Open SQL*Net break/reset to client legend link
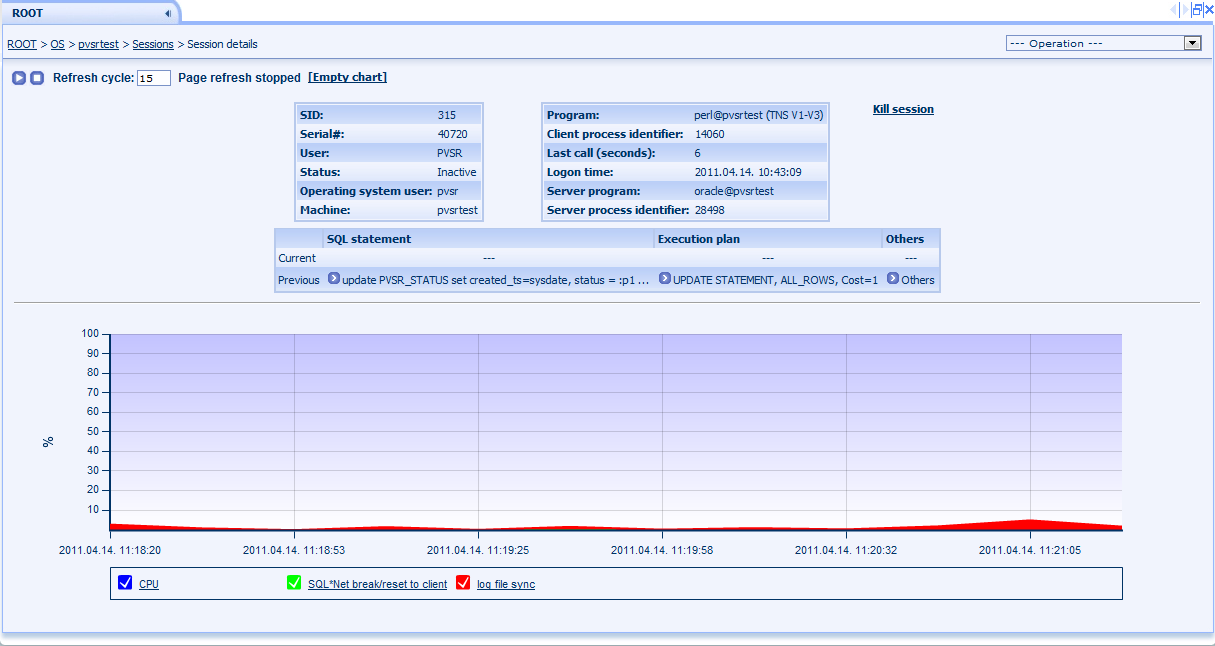Image resolution: width=1215 pixels, height=646 pixels. [377, 584]
